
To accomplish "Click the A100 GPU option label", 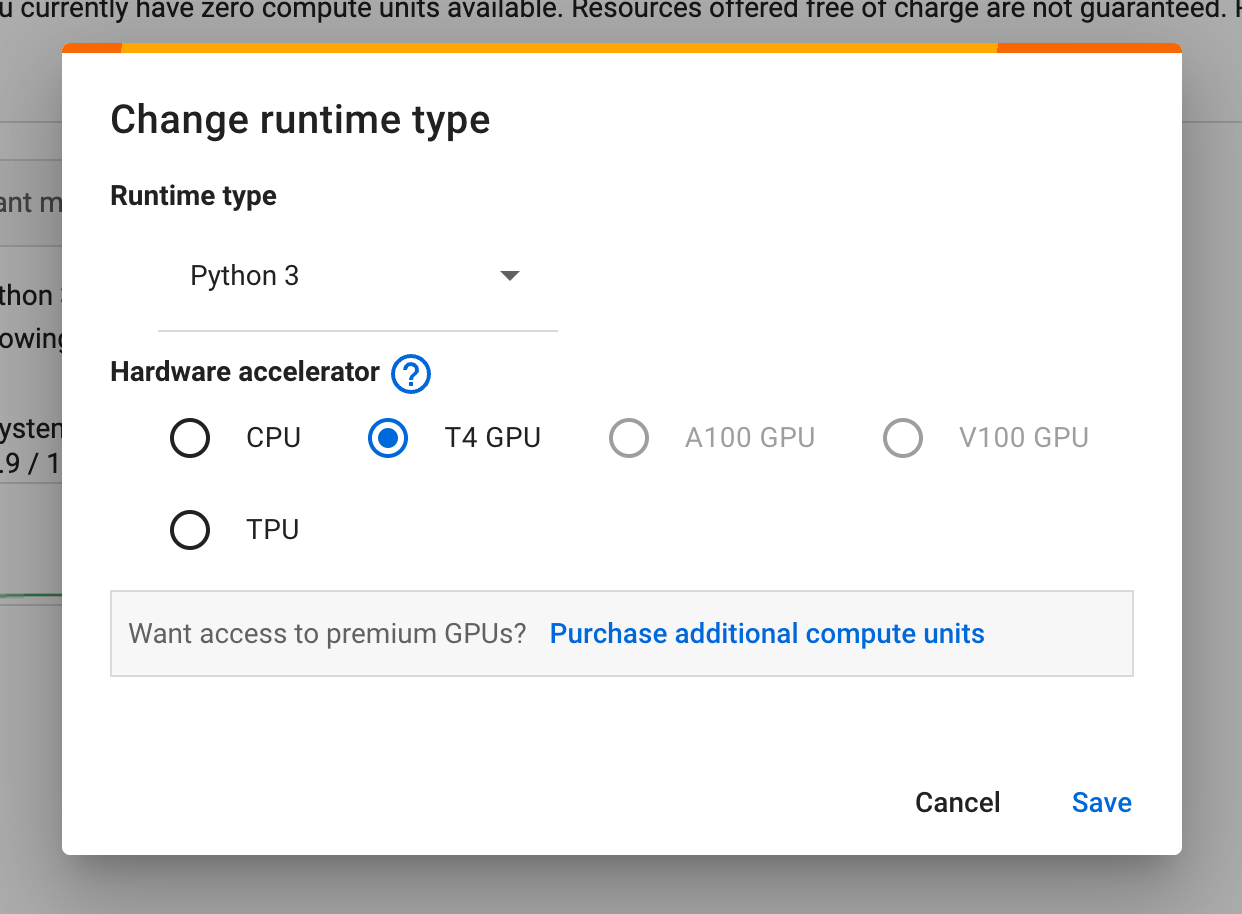I will click(749, 438).
